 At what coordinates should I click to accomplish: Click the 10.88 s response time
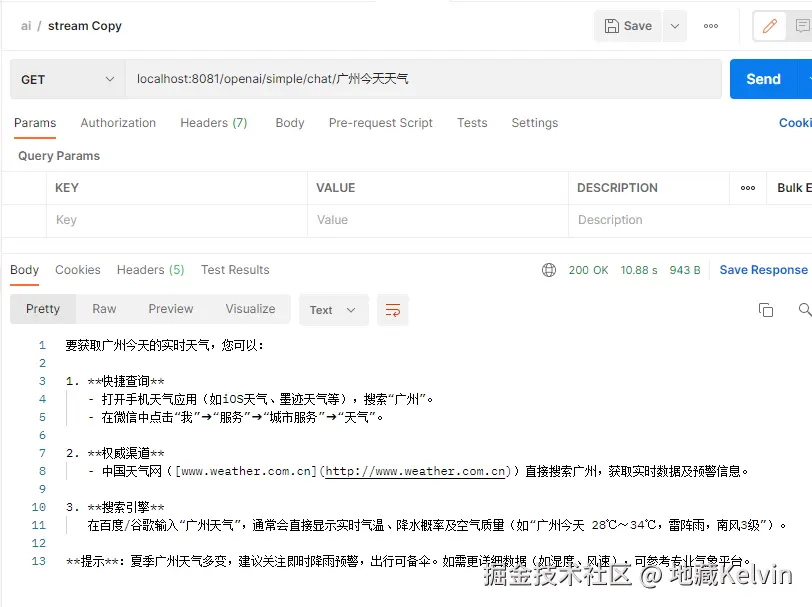639,270
